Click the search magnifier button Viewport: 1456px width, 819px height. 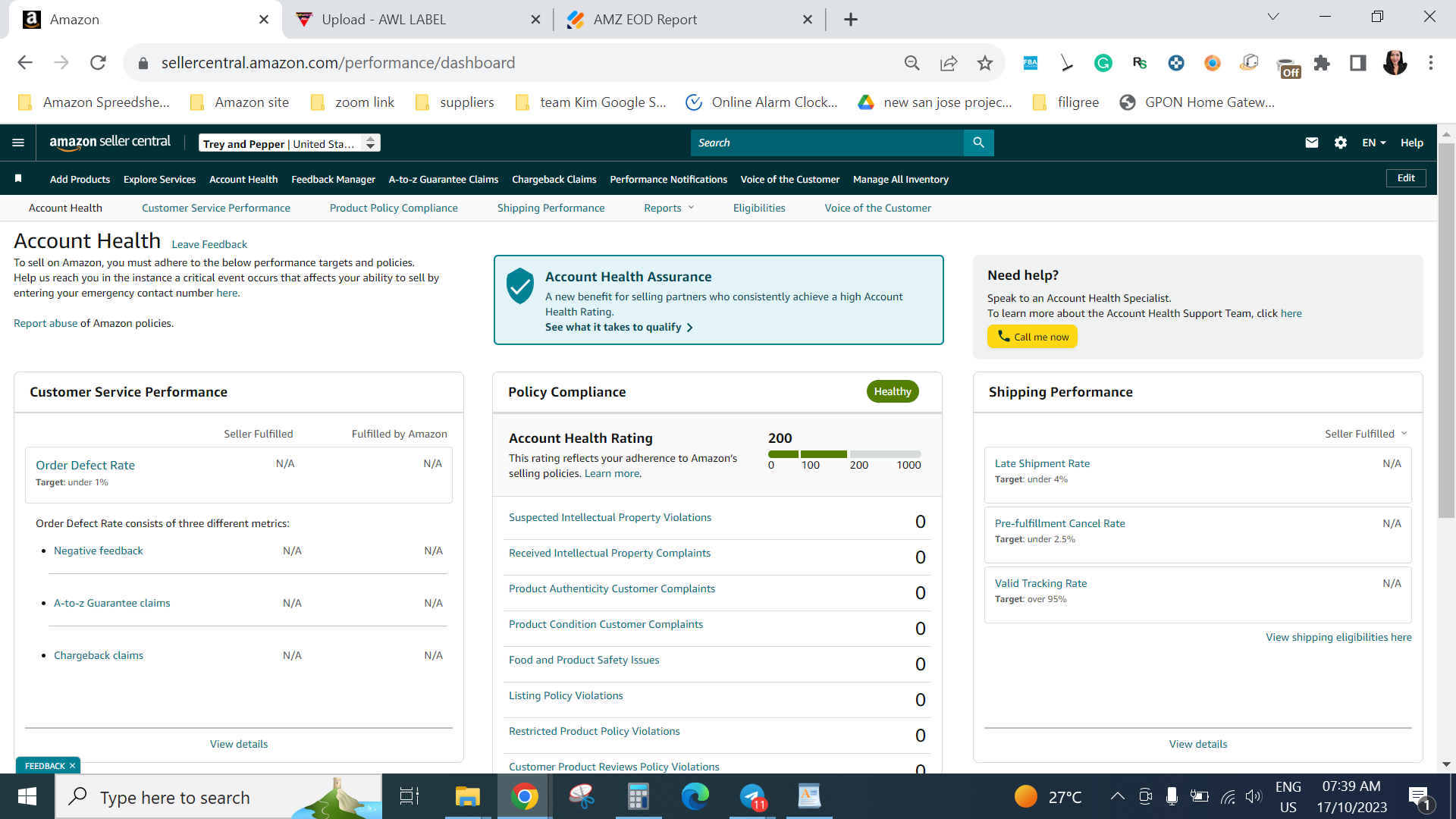(978, 143)
